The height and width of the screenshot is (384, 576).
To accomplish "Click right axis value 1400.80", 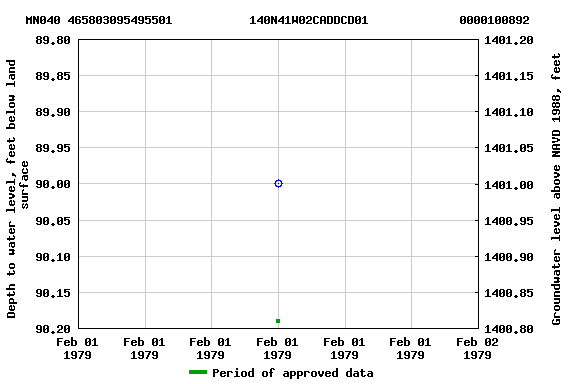I will pyautogui.click(x=509, y=329).
